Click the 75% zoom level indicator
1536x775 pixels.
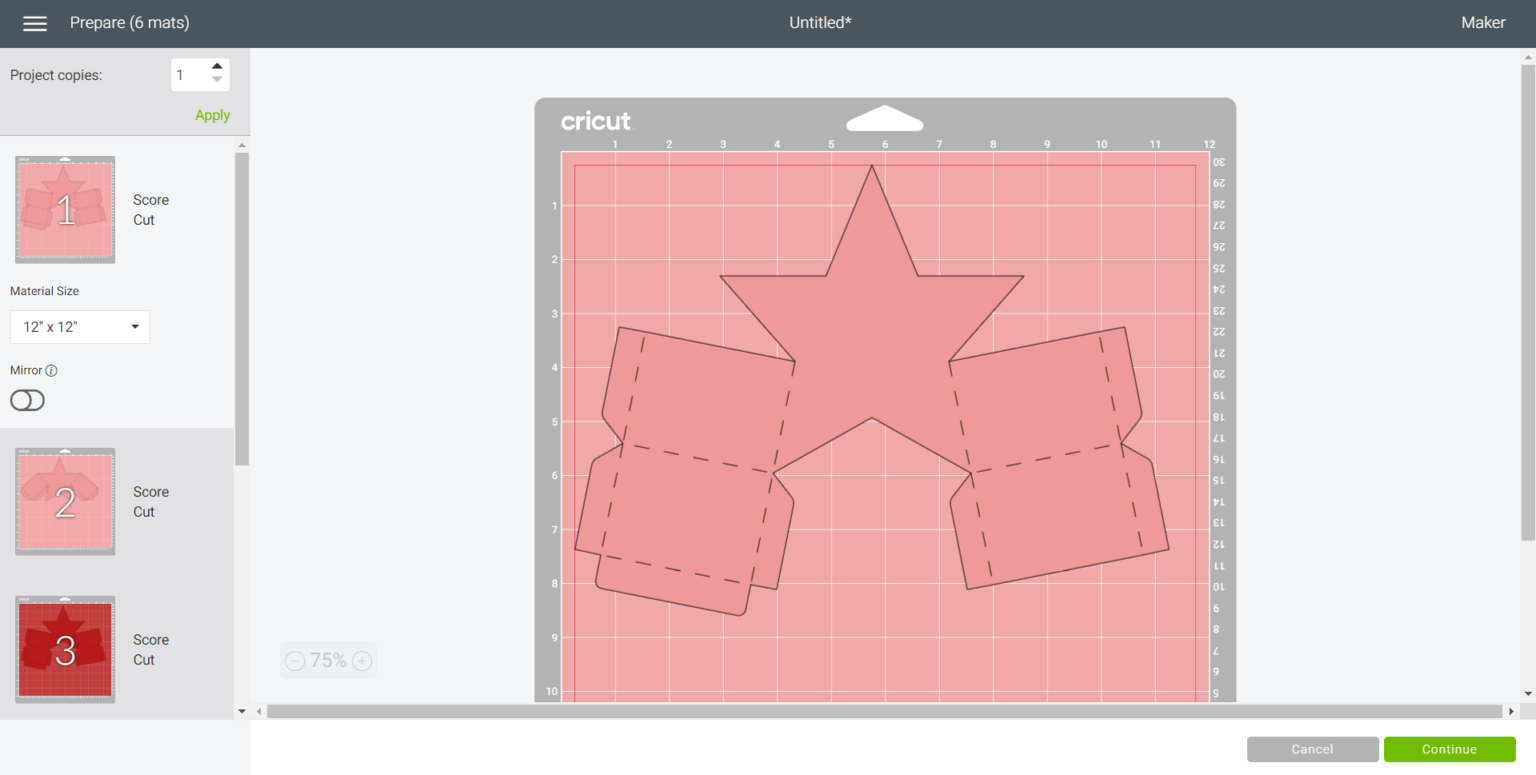point(328,660)
